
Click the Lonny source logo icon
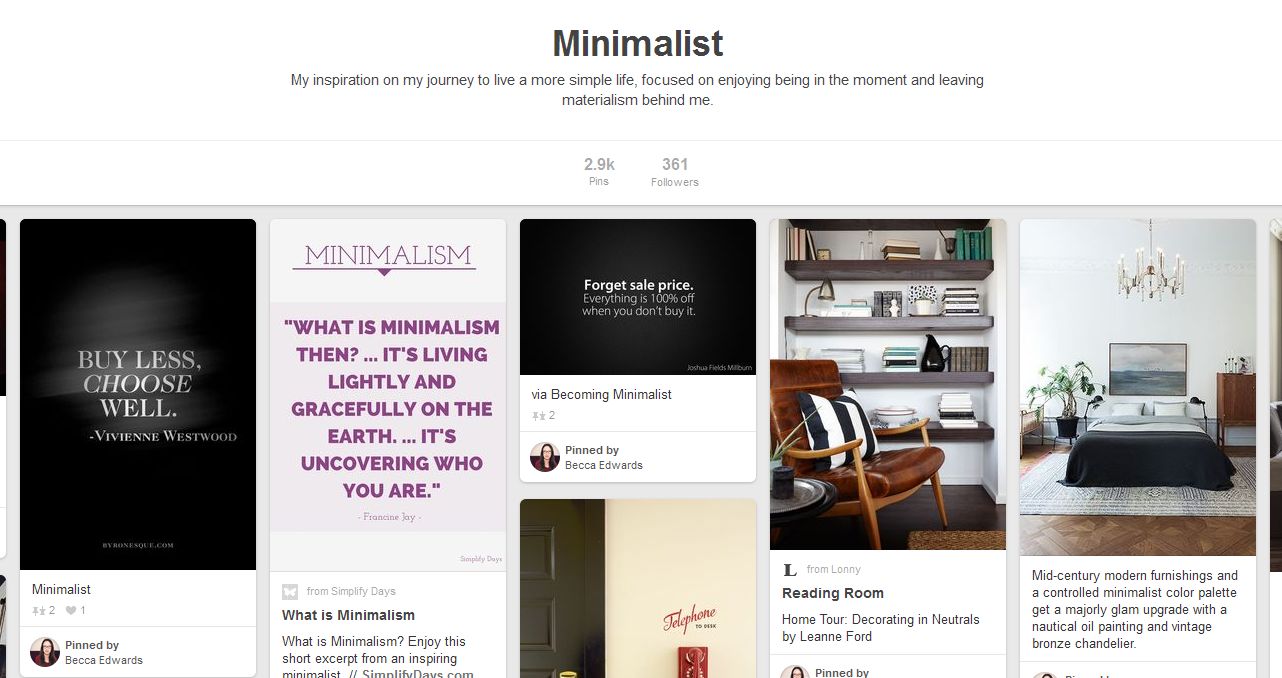point(790,569)
